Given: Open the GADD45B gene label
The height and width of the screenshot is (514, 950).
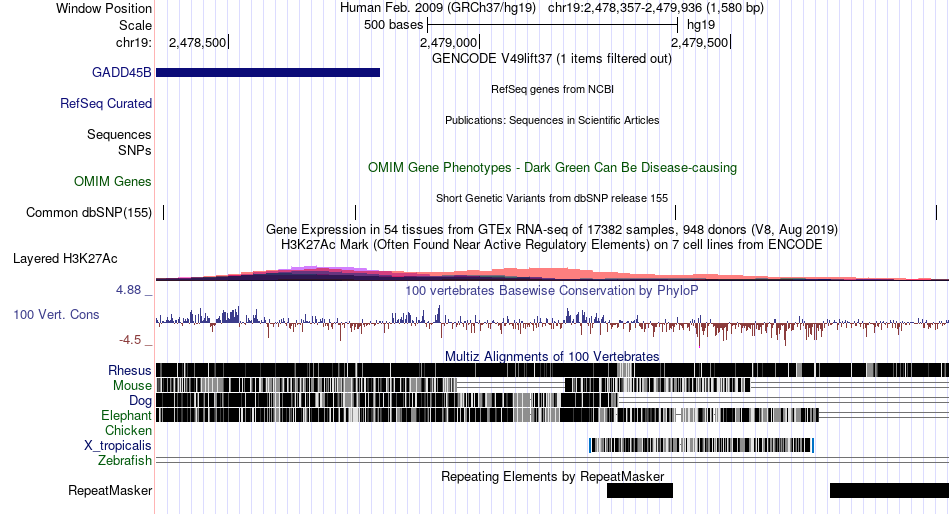Looking at the screenshot, I should (x=121, y=73).
